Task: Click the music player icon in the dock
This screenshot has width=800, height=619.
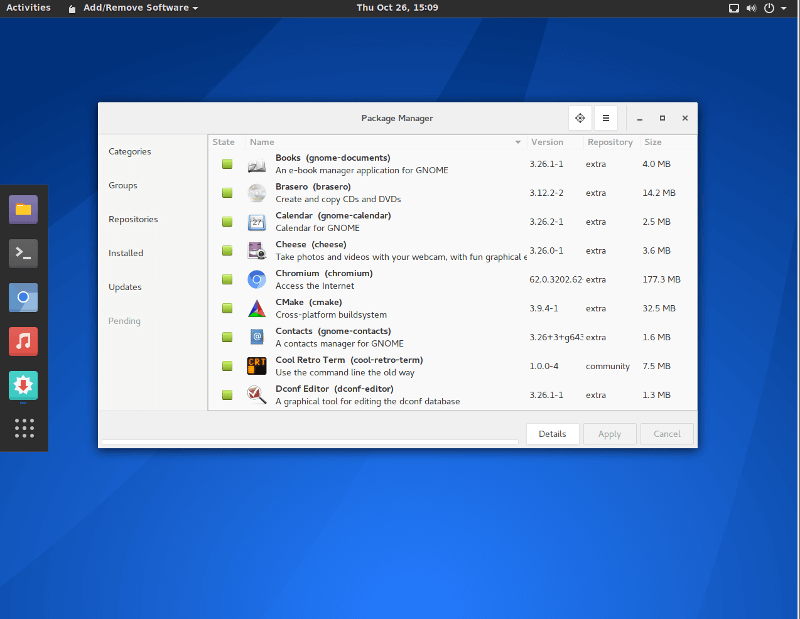Action: click(23, 341)
